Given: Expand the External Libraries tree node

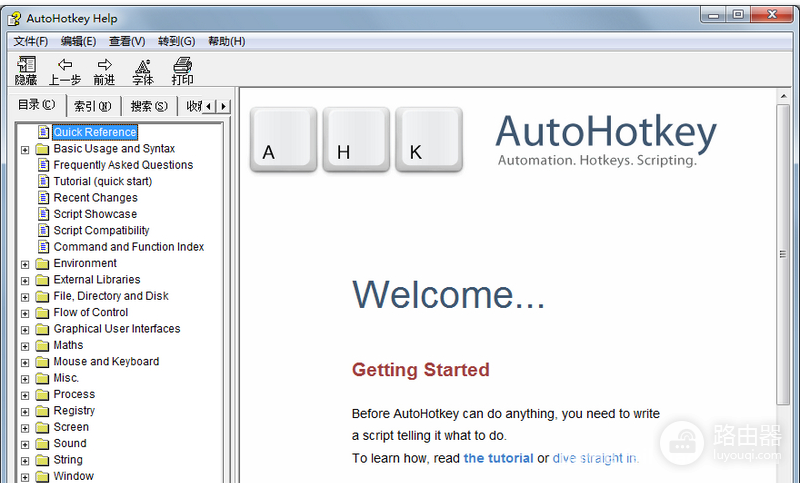Looking at the screenshot, I should pyautogui.click(x=24, y=281).
